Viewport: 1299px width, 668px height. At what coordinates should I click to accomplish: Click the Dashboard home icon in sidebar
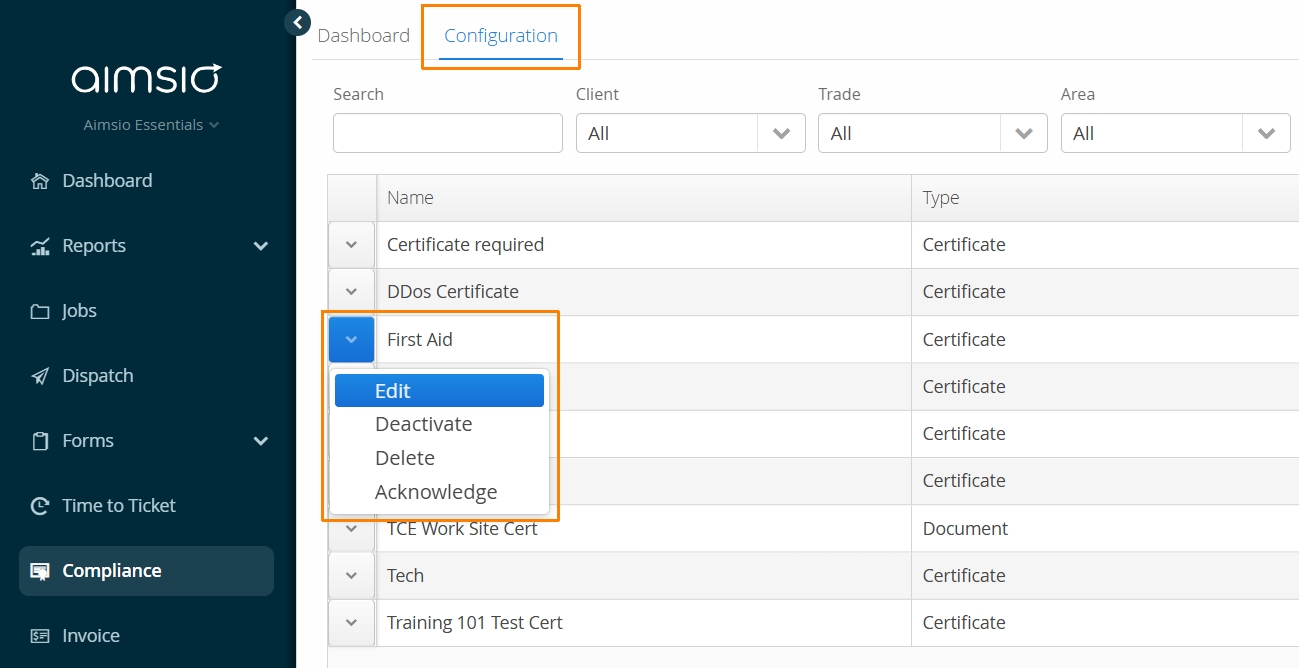[x=40, y=181]
